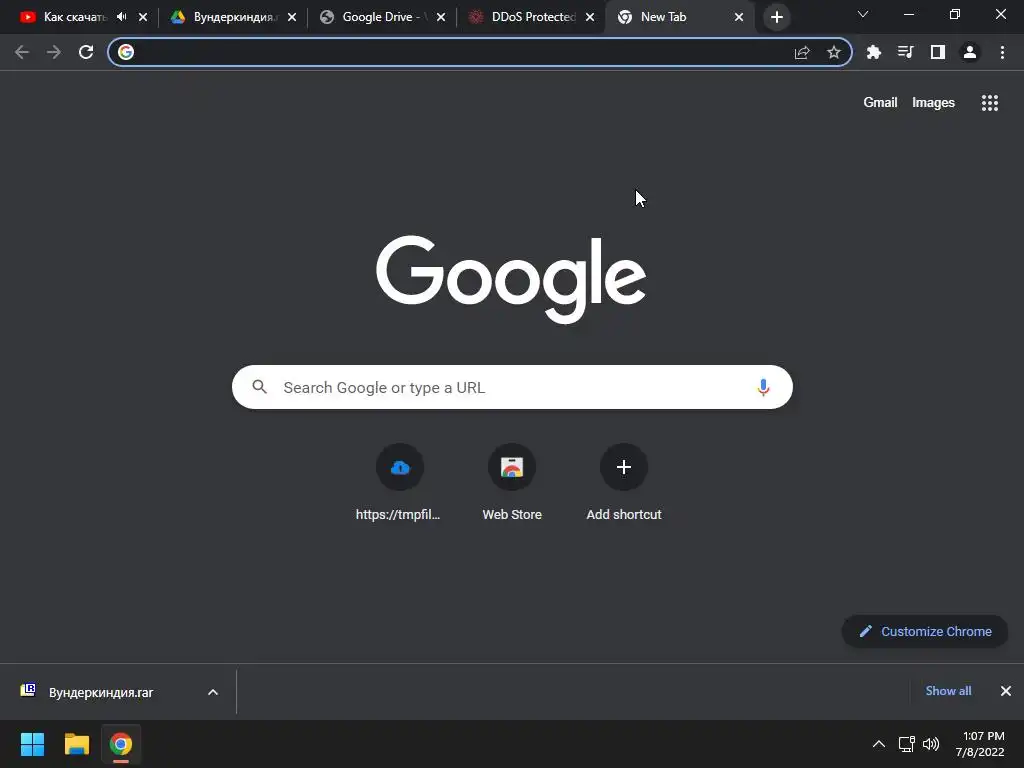Screen dimensions: 1024x768
Task: Open the tmpfil shortcut tile
Action: [x=400, y=483]
